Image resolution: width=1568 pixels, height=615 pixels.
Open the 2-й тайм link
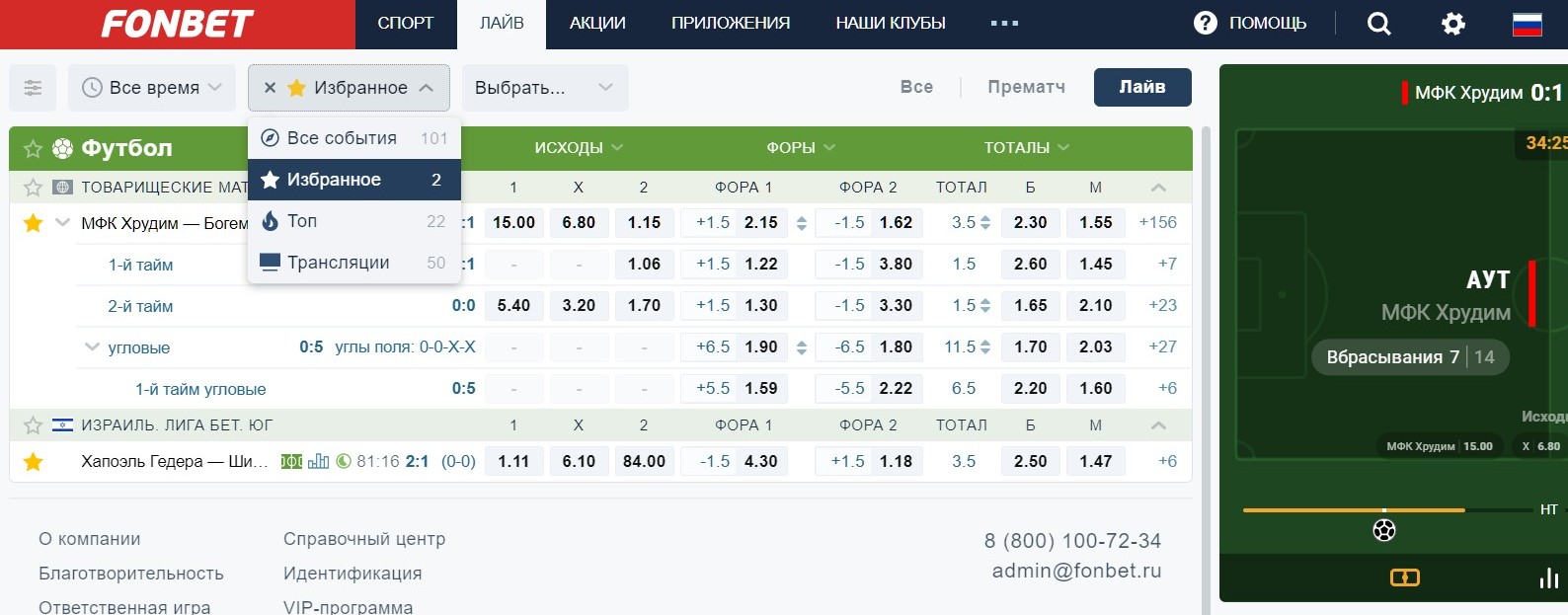pos(140,306)
